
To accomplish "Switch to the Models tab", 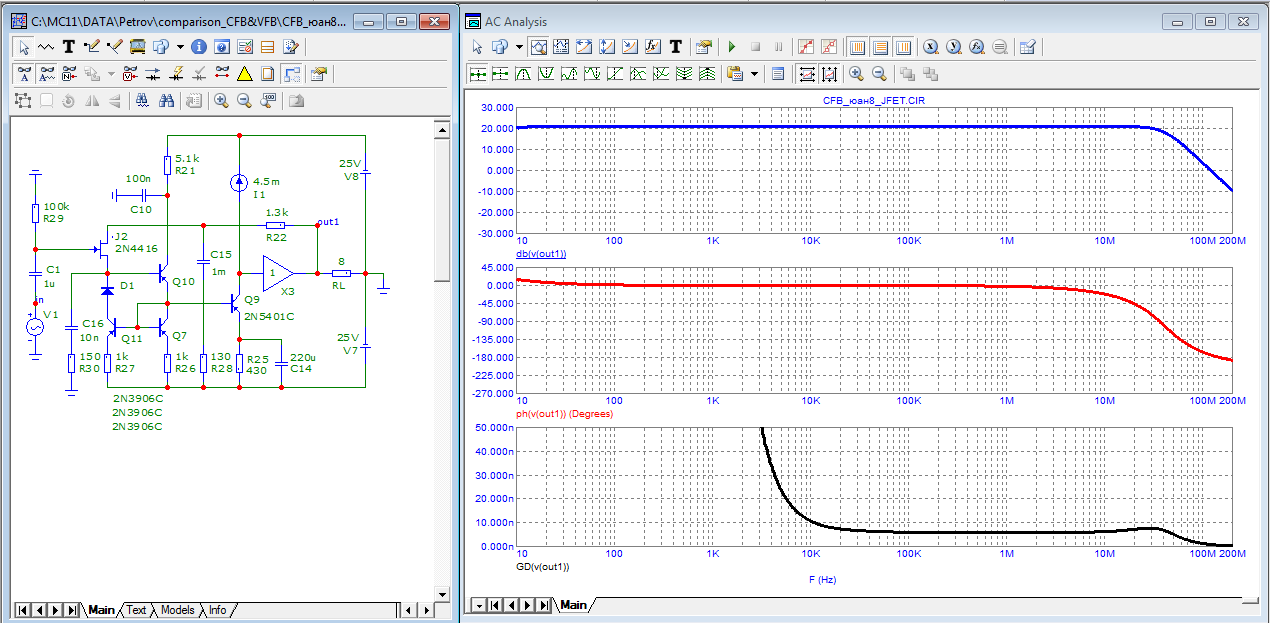I will pyautogui.click(x=178, y=610).
